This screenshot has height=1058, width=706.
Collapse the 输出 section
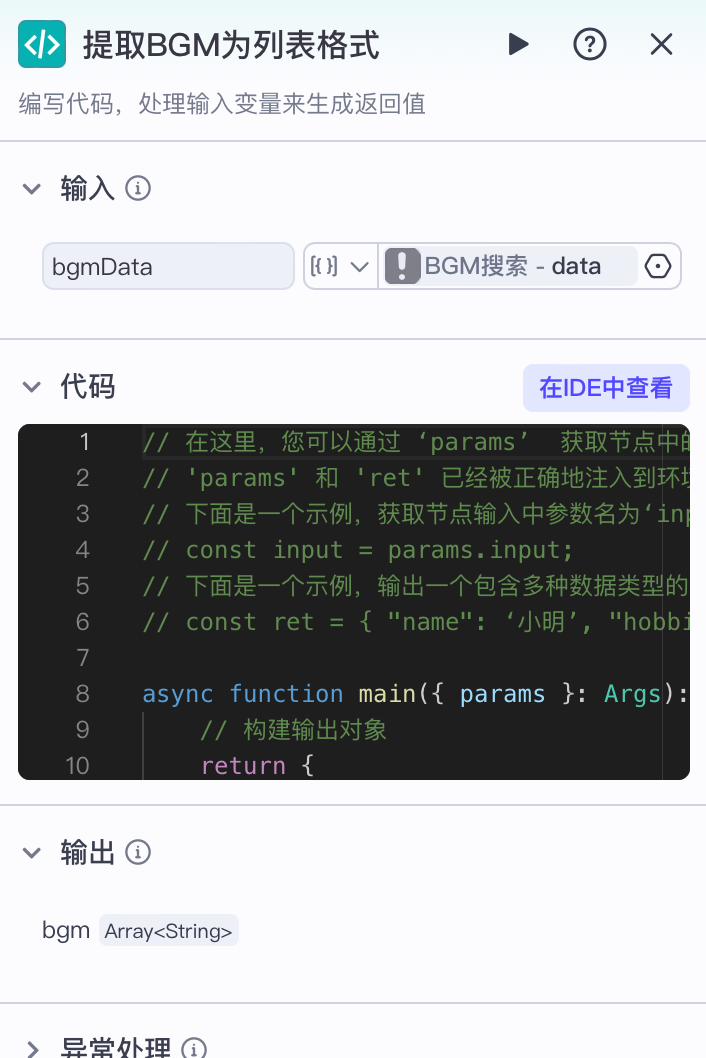pos(31,852)
